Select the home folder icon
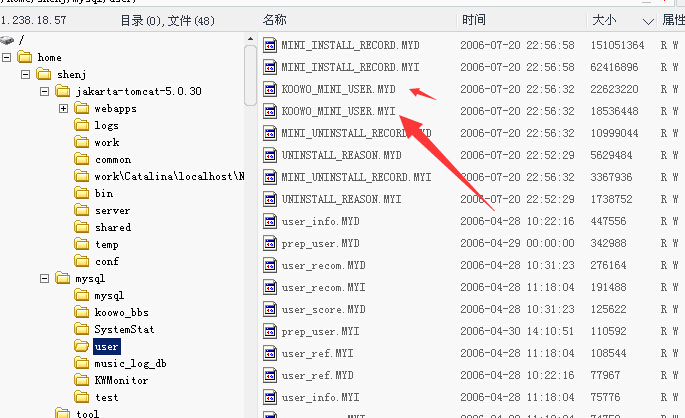 click(x=24, y=57)
